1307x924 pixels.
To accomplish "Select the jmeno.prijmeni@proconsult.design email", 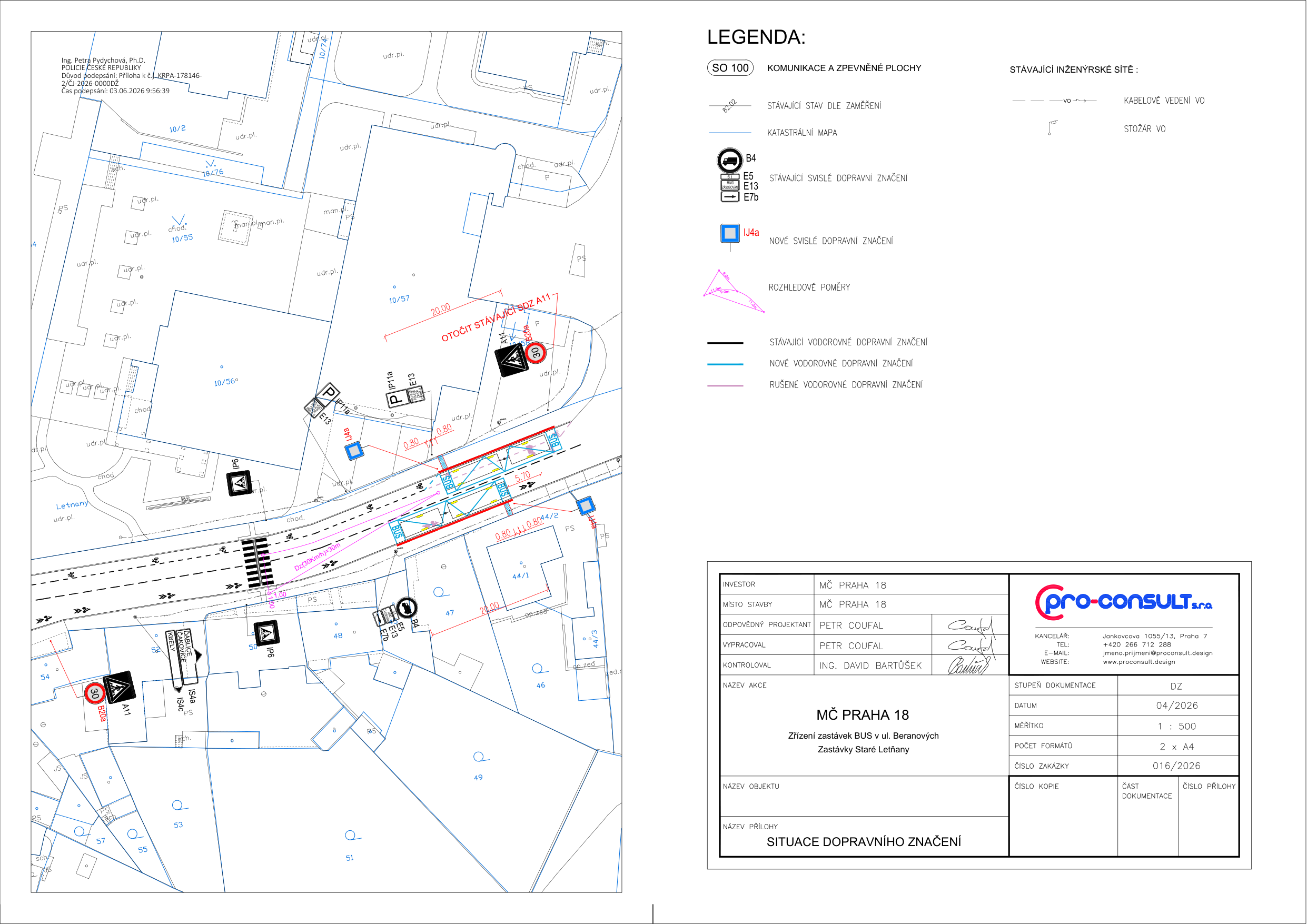I will (1157, 653).
